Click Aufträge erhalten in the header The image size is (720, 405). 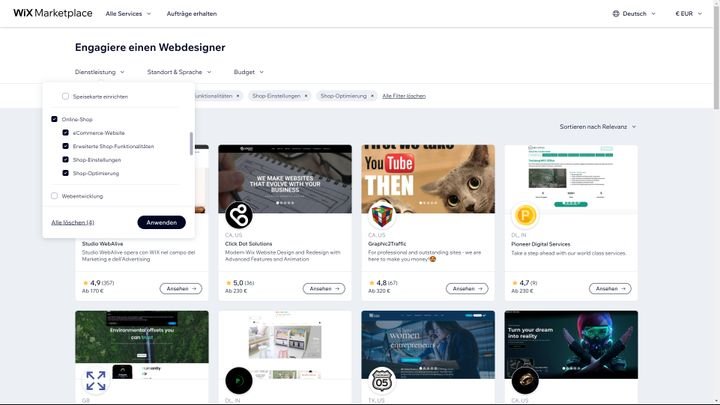(x=191, y=14)
